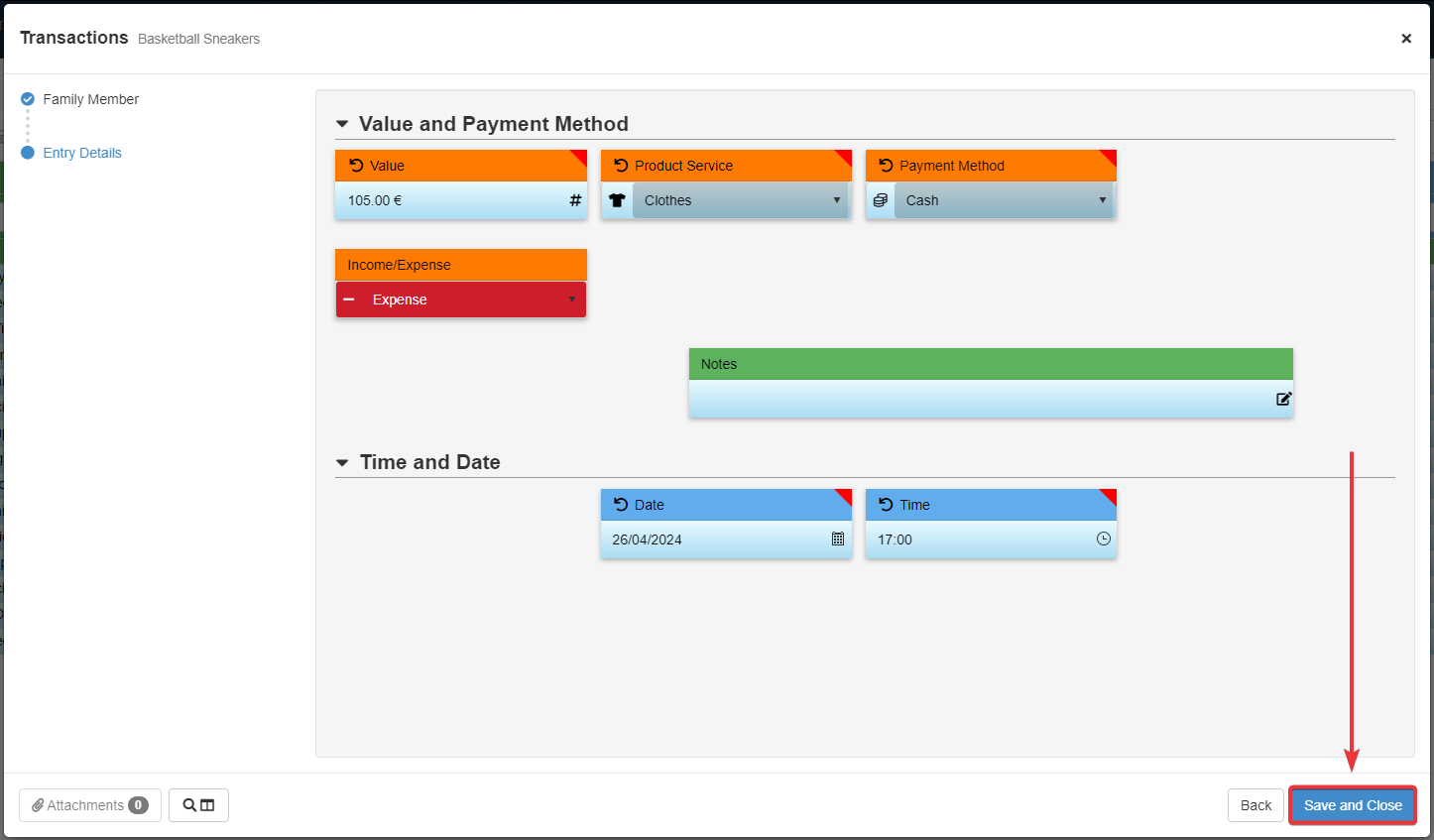Open the Attachments button
1434x840 pixels.
coord(89,805)
